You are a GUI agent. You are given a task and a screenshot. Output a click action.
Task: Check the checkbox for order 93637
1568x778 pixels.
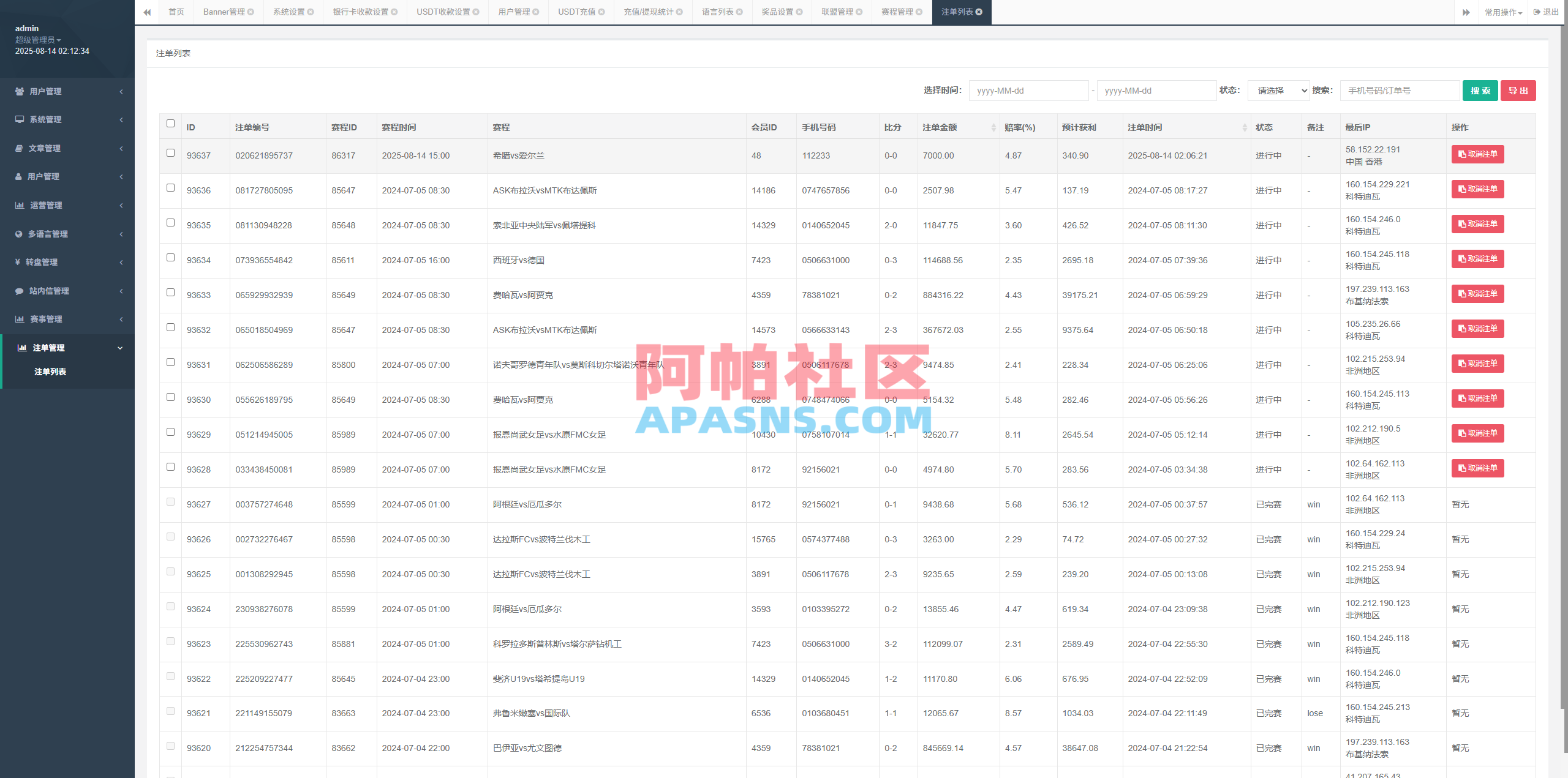click(x=170, y=153)
